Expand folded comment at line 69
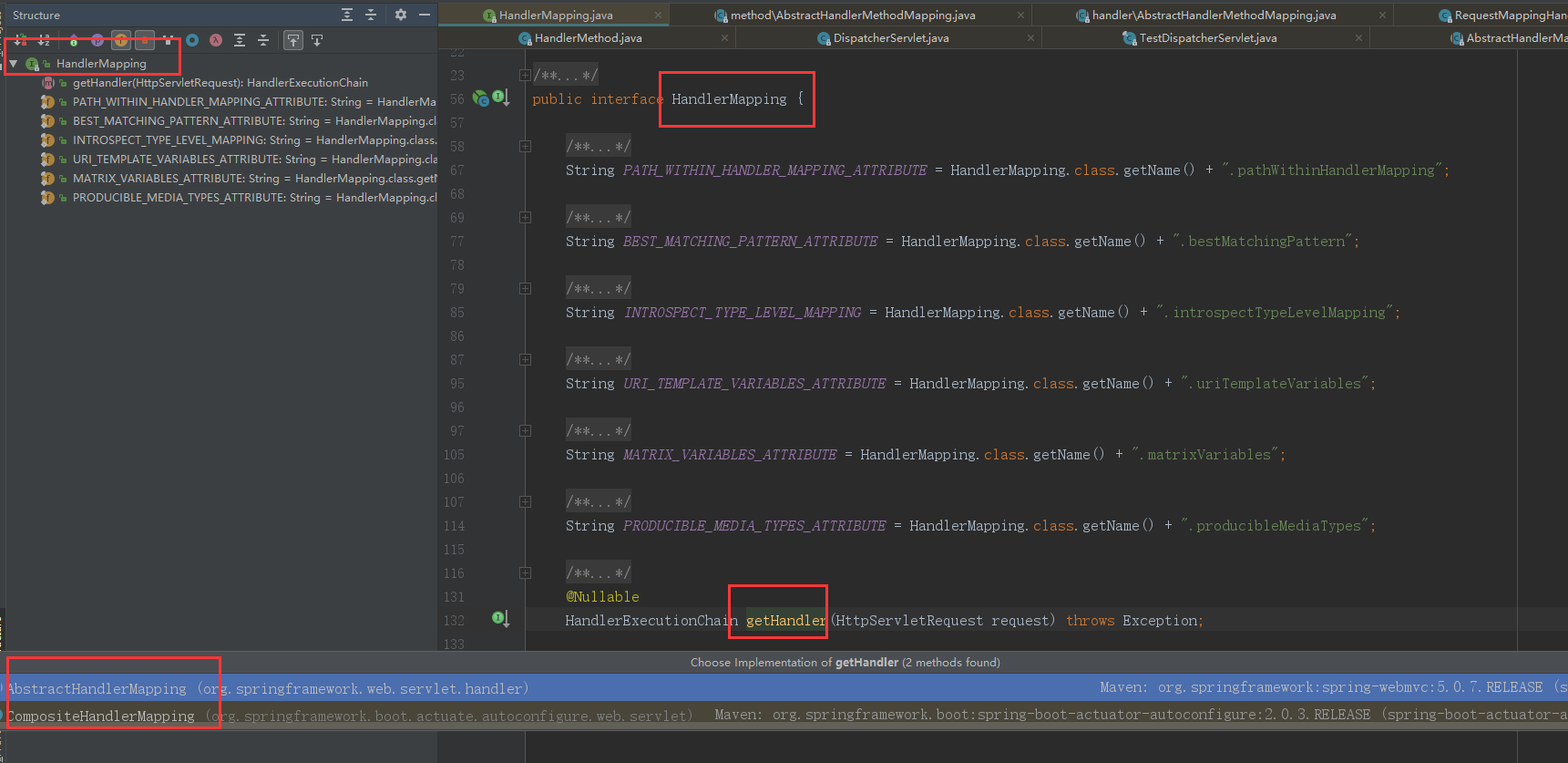The image size is (1568, 763). (x=525, y=217)
